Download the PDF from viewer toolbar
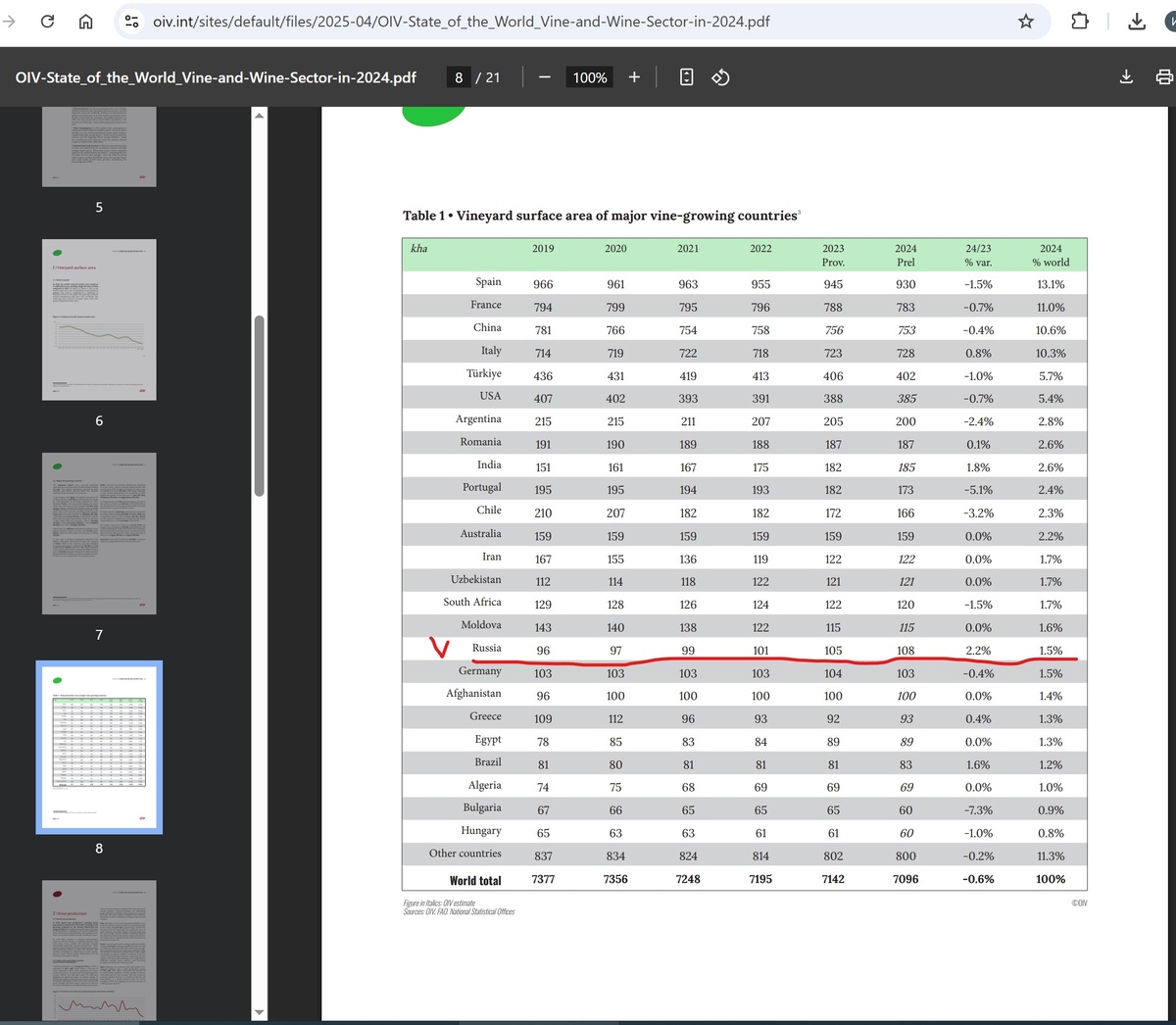 (x=1126, y=77)
